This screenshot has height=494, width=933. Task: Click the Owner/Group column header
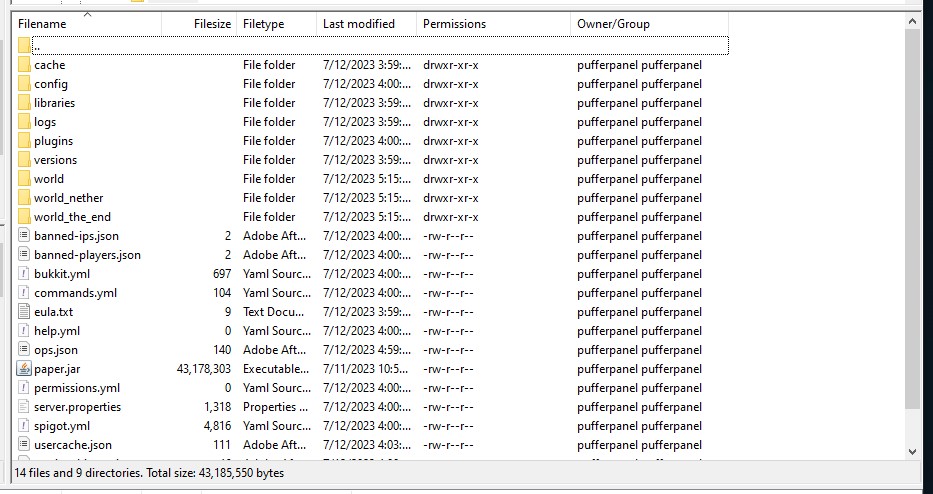613,23
